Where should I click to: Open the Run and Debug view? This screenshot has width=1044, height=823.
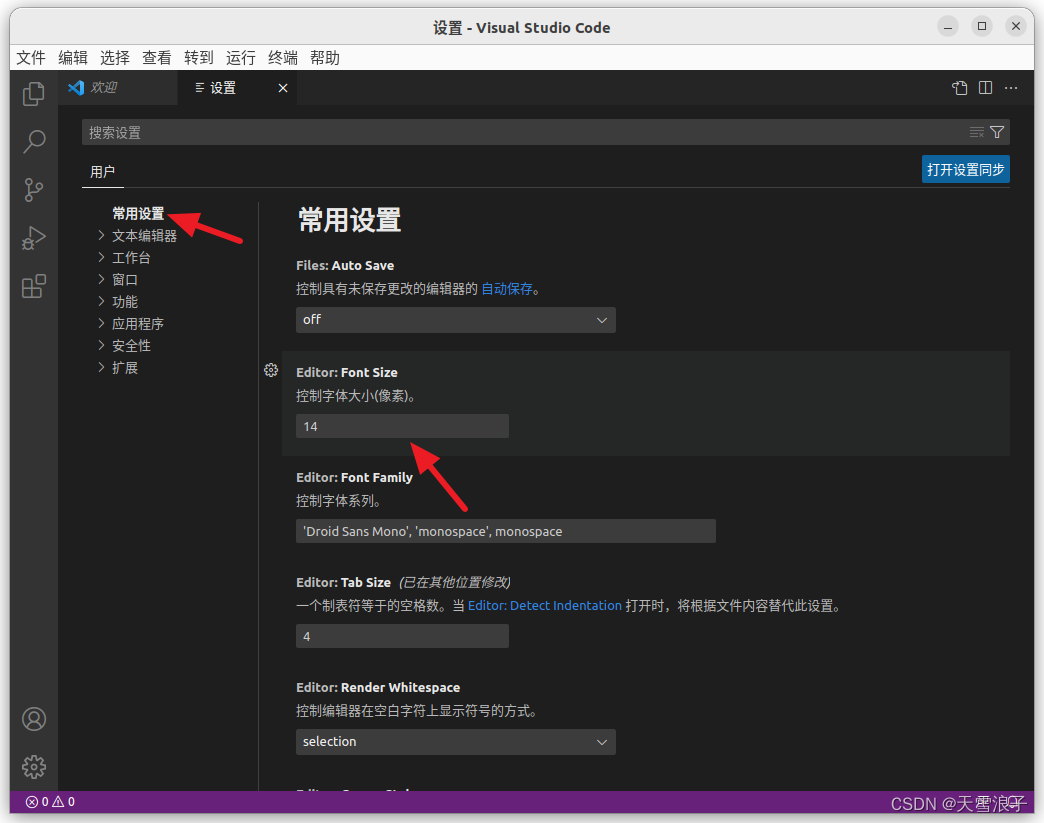click(x=34, y=238)
